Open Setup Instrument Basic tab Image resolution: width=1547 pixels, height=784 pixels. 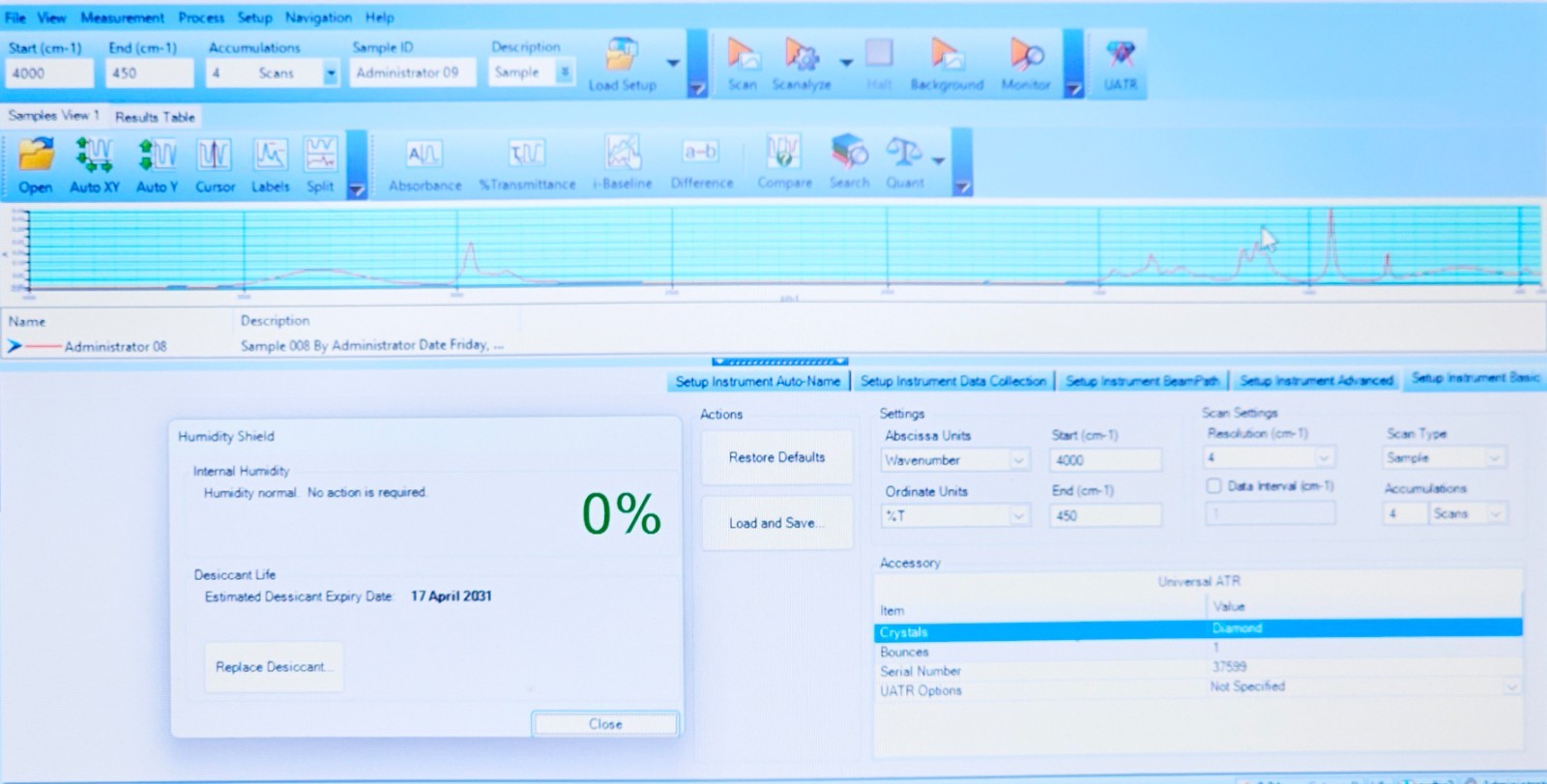tap(1475, 378)
